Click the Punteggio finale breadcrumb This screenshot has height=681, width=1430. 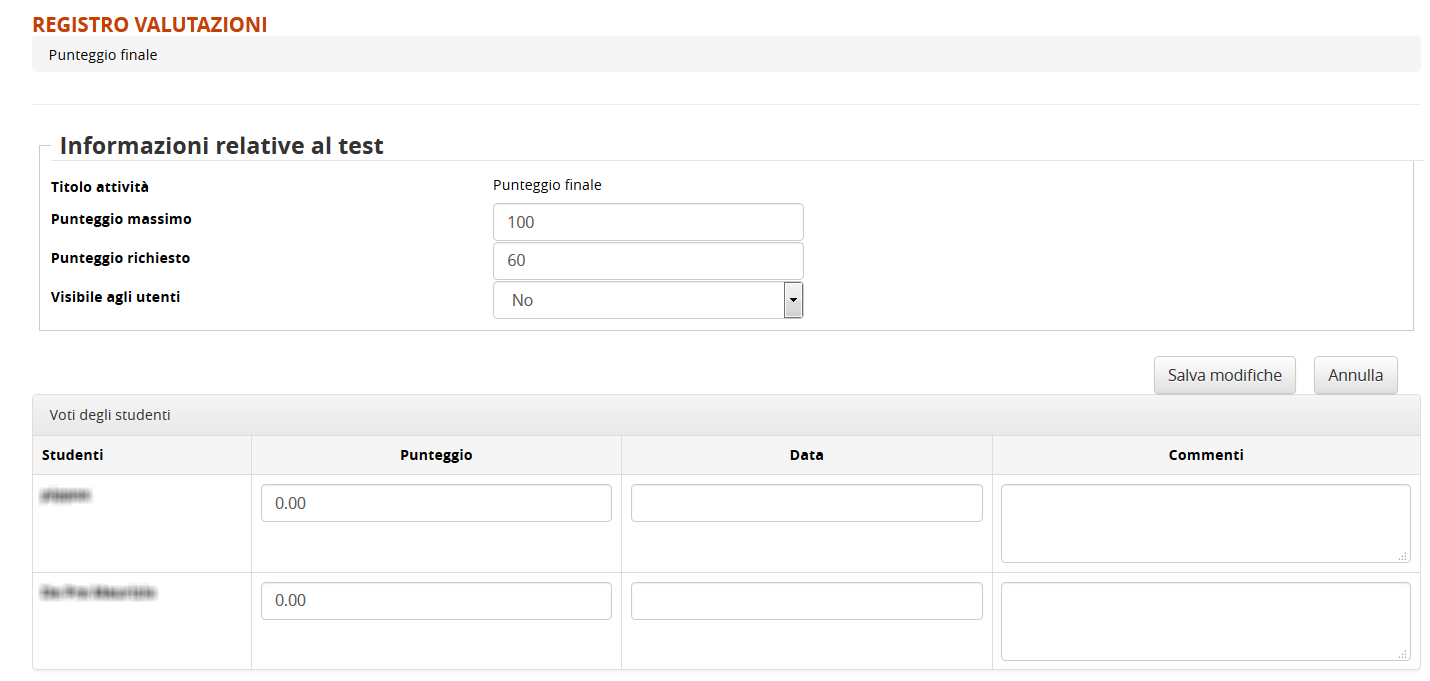tap(103, 55)
